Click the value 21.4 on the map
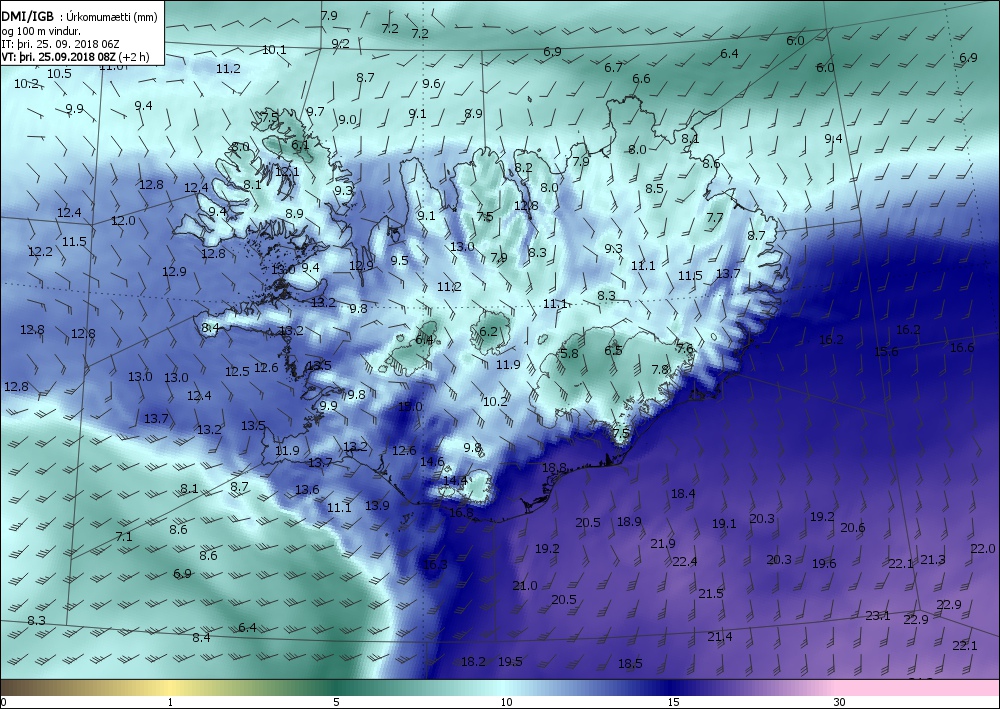Screen dimensions: 1000x709 [719, 636]
